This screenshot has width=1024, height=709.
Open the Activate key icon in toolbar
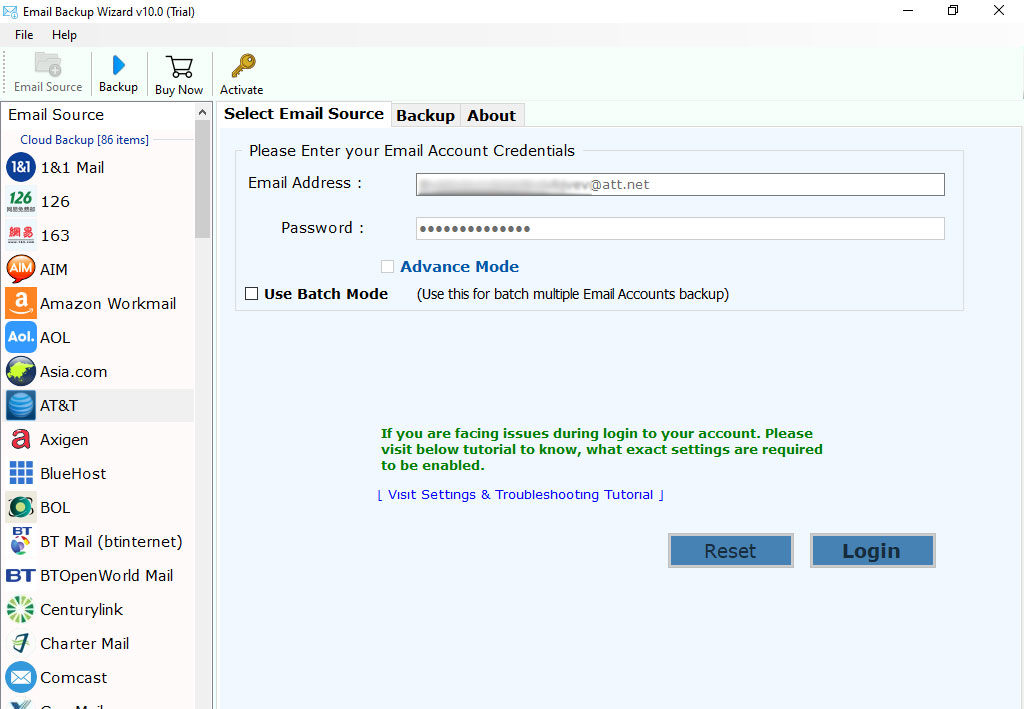point(241,72)
